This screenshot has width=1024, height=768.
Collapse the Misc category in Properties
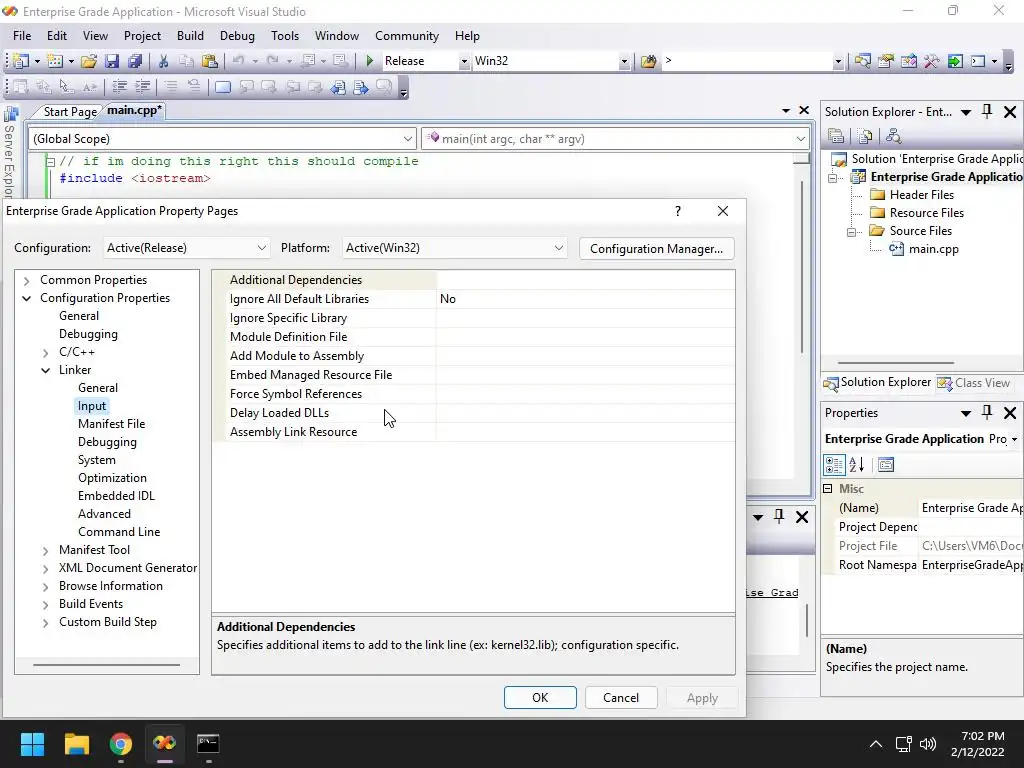point(828,488)
